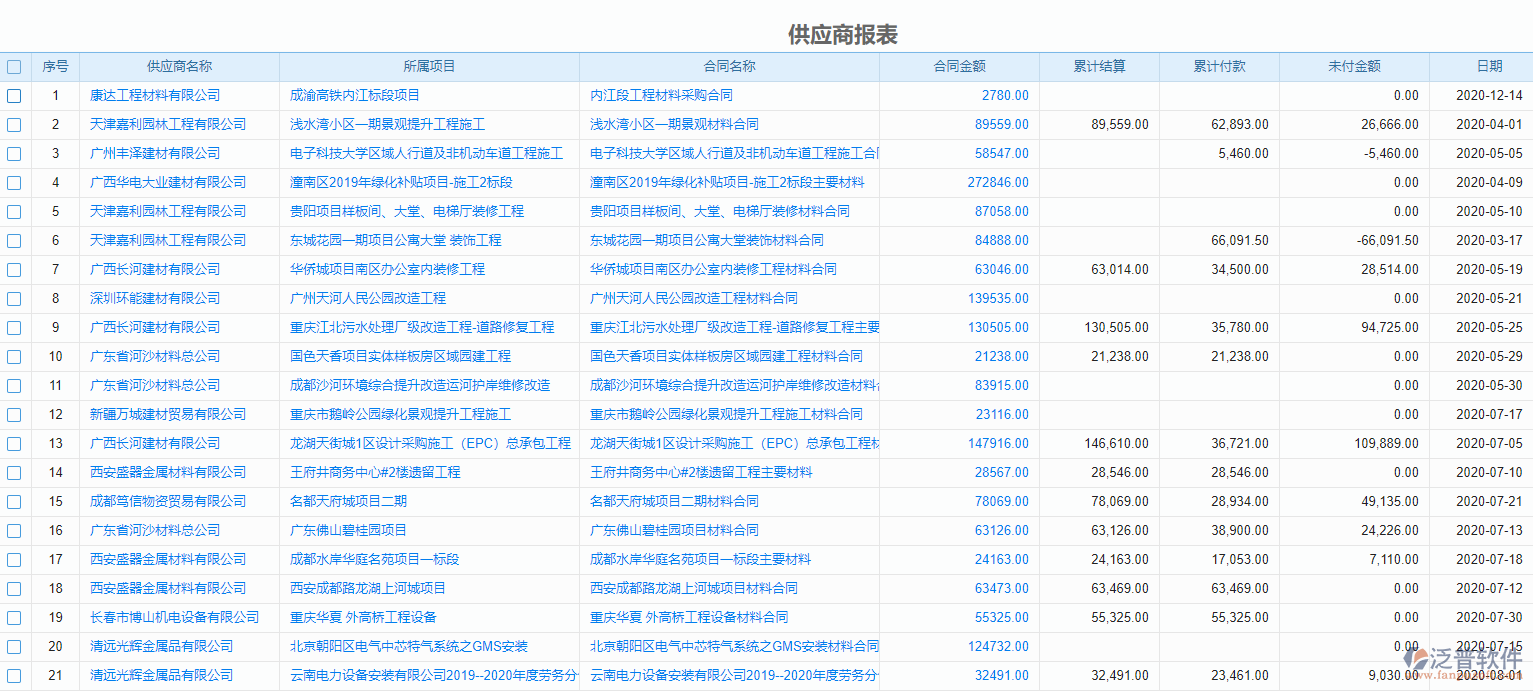Check the checkbox for row 1 康达工程材料有限公司

[14, 95]
